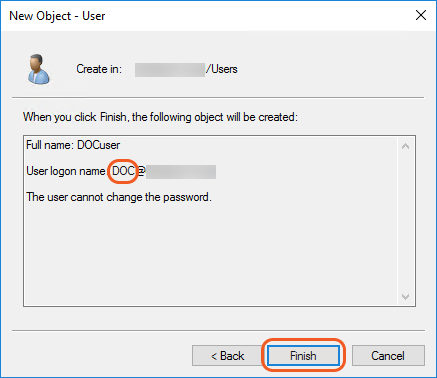The height and width of the screenshot is (378, 437).
Task: Click the scroll up arrow in summary box
Action: coord(405,146)
